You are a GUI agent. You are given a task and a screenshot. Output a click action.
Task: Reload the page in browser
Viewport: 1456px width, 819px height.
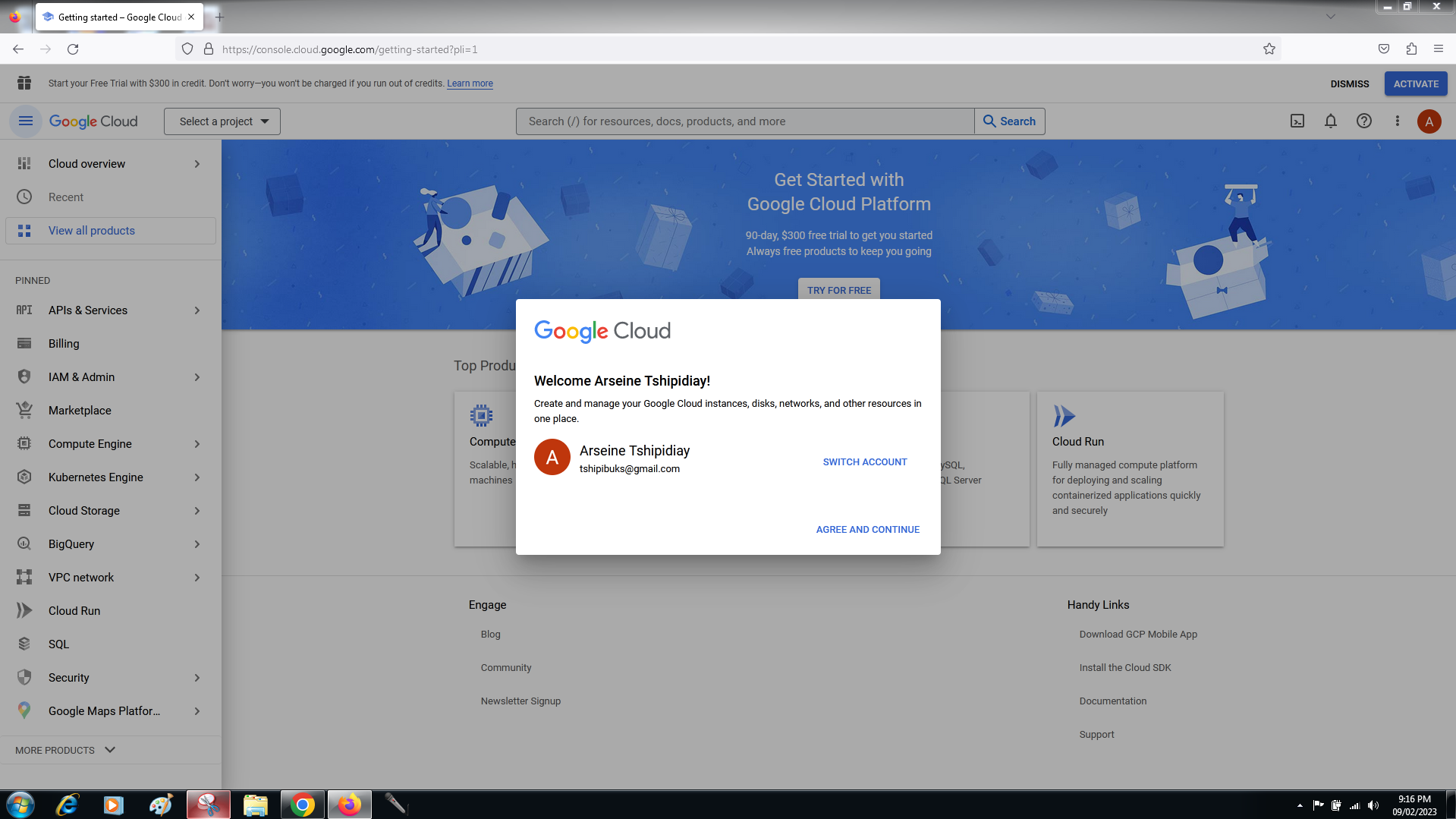[x=73, y=49]
